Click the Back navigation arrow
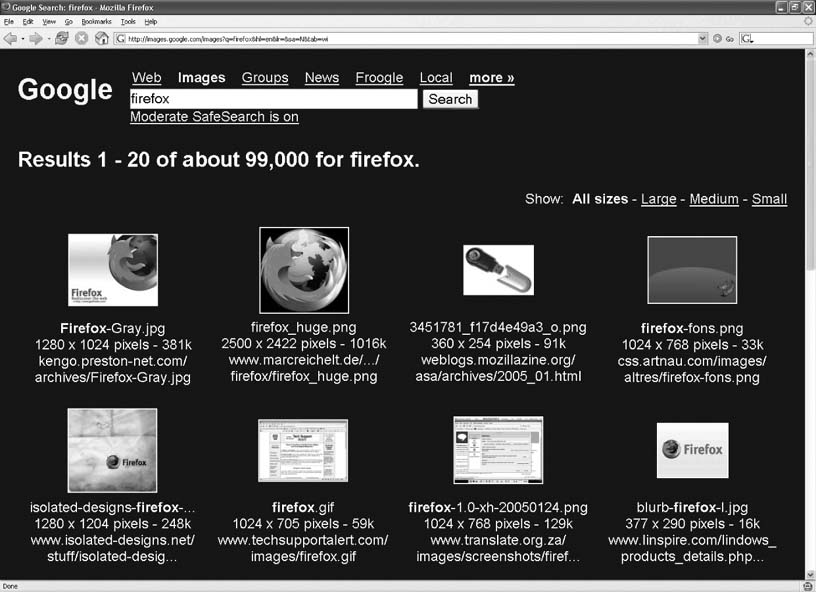This screenshot has height=592, width=816. click(10, 39)
